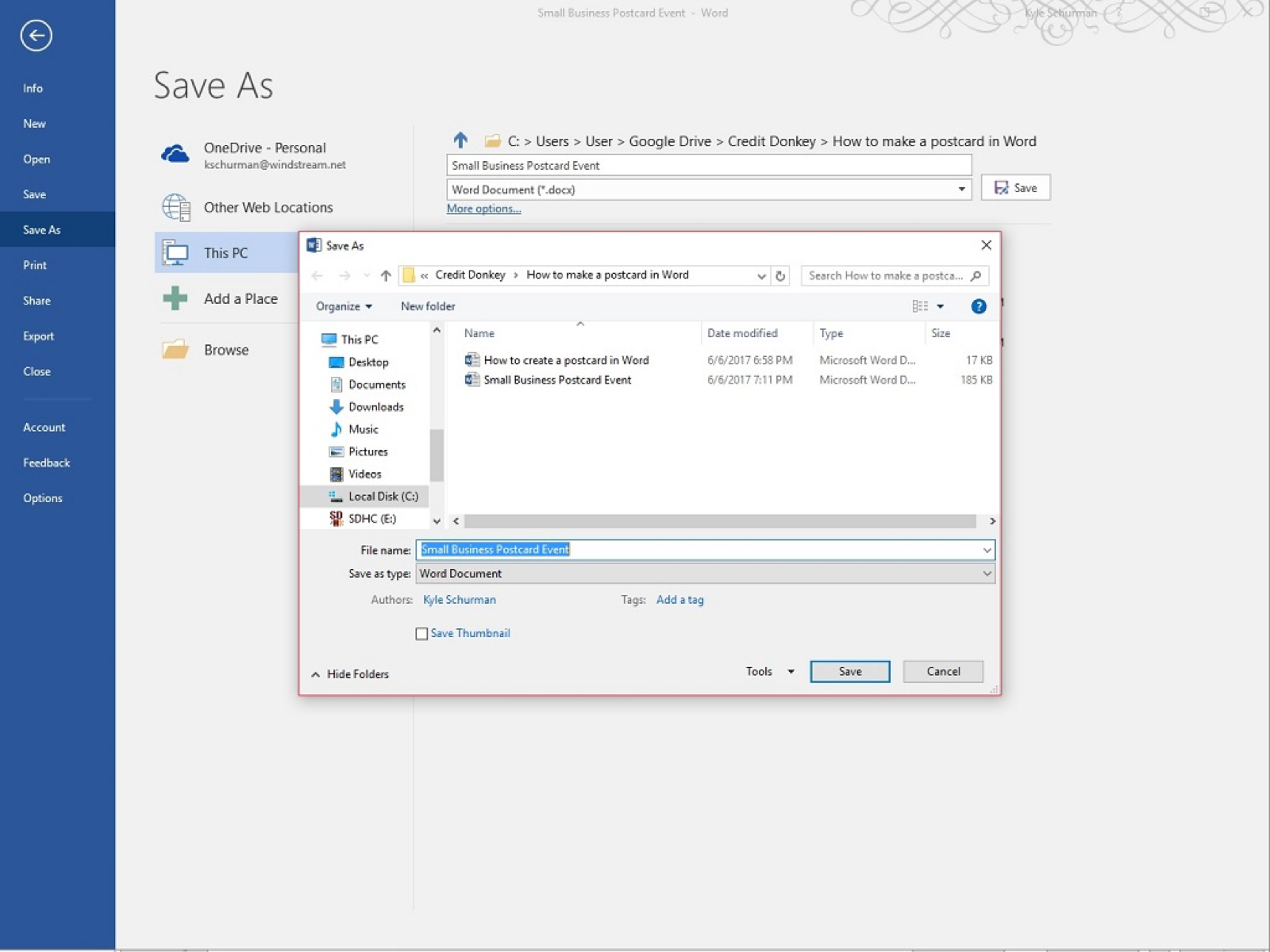This screenshot has height=952, width=1270.
Task: Enable the Save Thumbnail checkbox
Action: (x=421, y=633)
